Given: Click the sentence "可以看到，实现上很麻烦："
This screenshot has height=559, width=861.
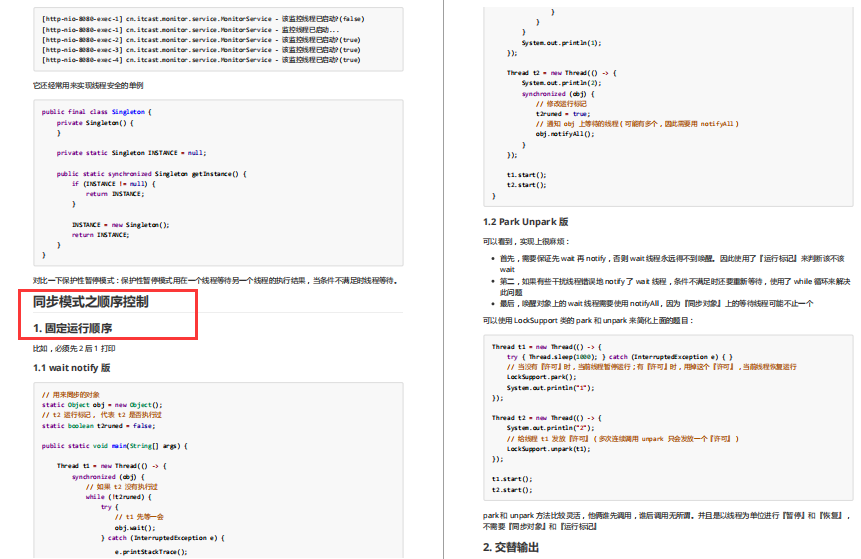Looking at the screenshot, I should point(526,241).
